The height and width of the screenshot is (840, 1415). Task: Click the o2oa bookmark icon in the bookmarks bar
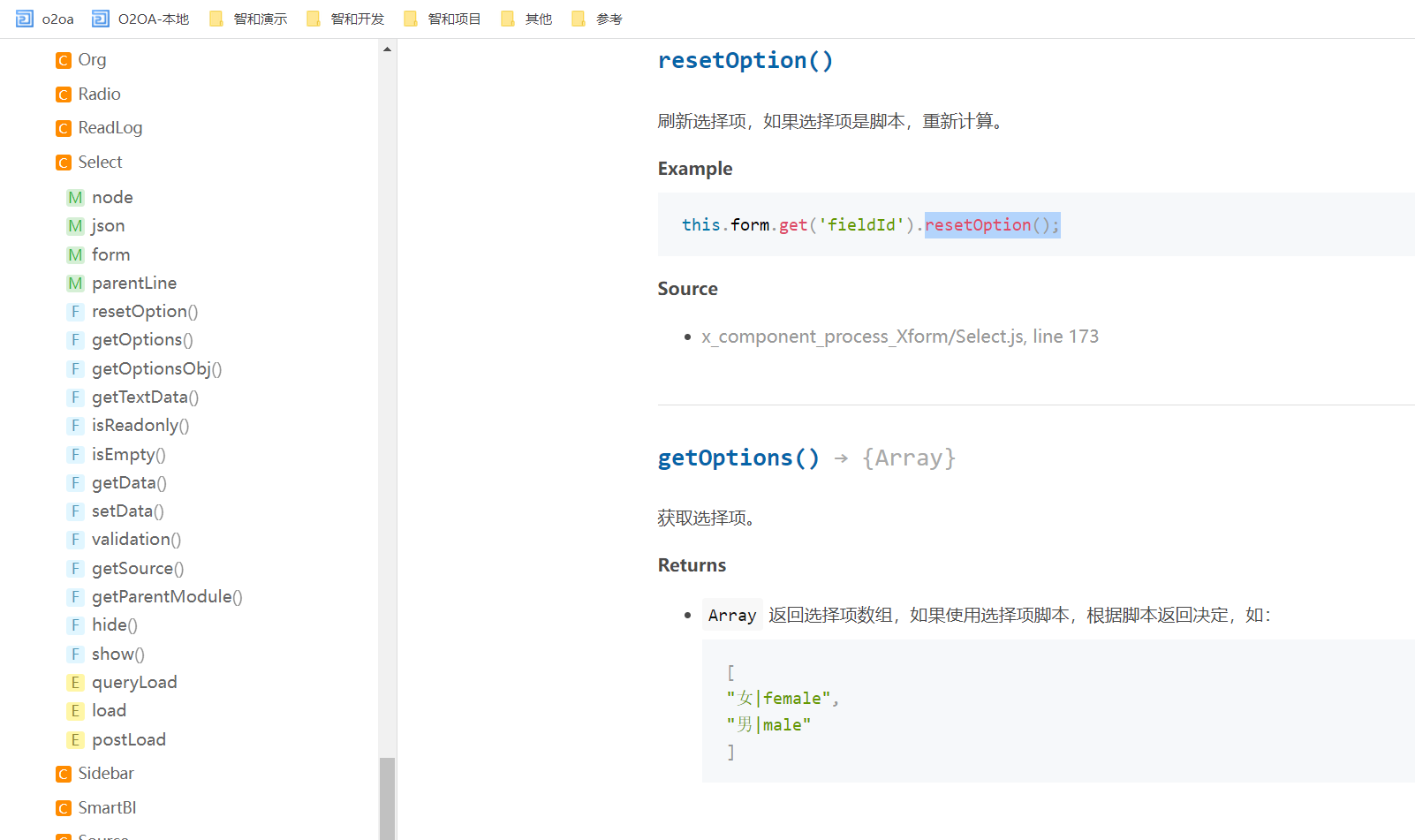(x=24, y=18)
